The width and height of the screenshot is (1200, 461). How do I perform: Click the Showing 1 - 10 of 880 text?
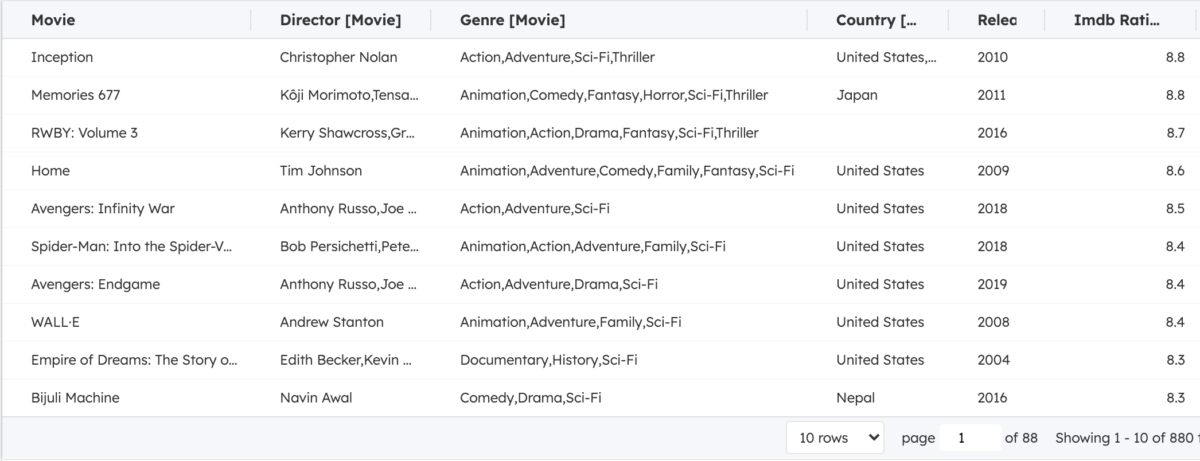[1127, 438]
